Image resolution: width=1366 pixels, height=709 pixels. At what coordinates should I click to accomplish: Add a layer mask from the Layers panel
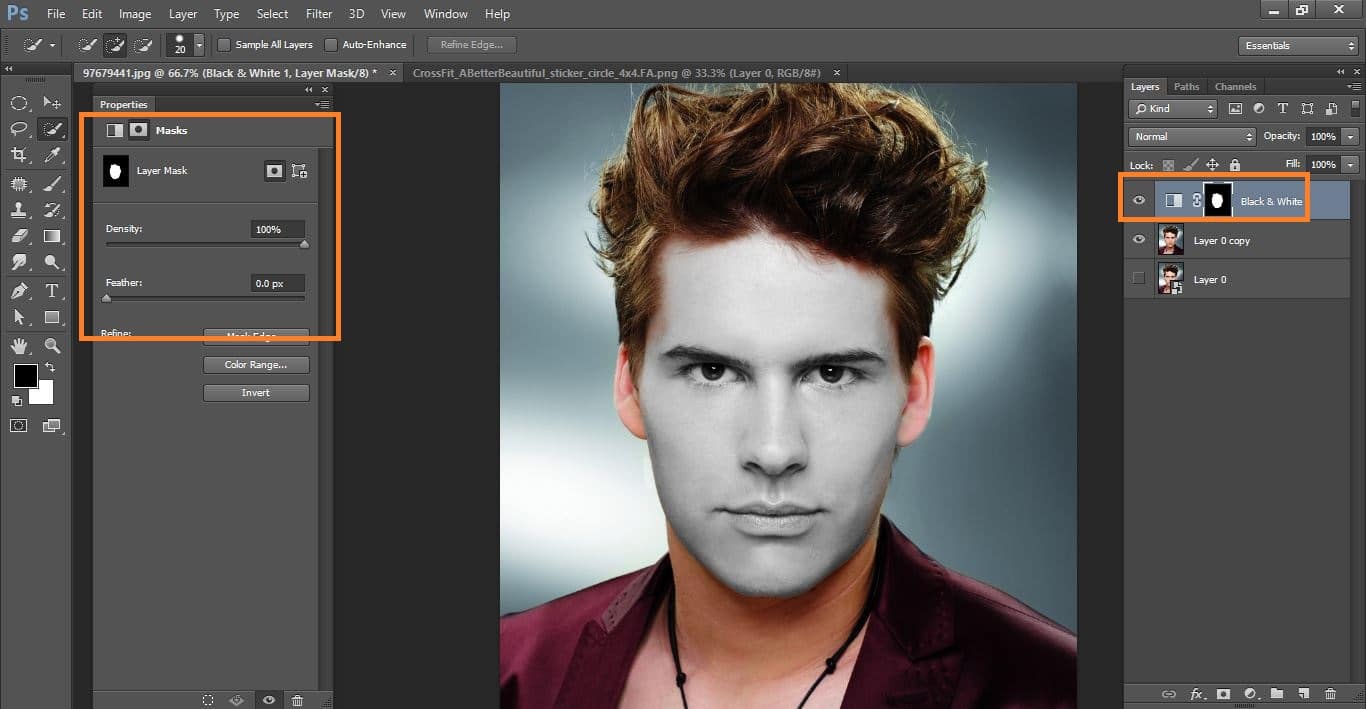[1222, 693]
